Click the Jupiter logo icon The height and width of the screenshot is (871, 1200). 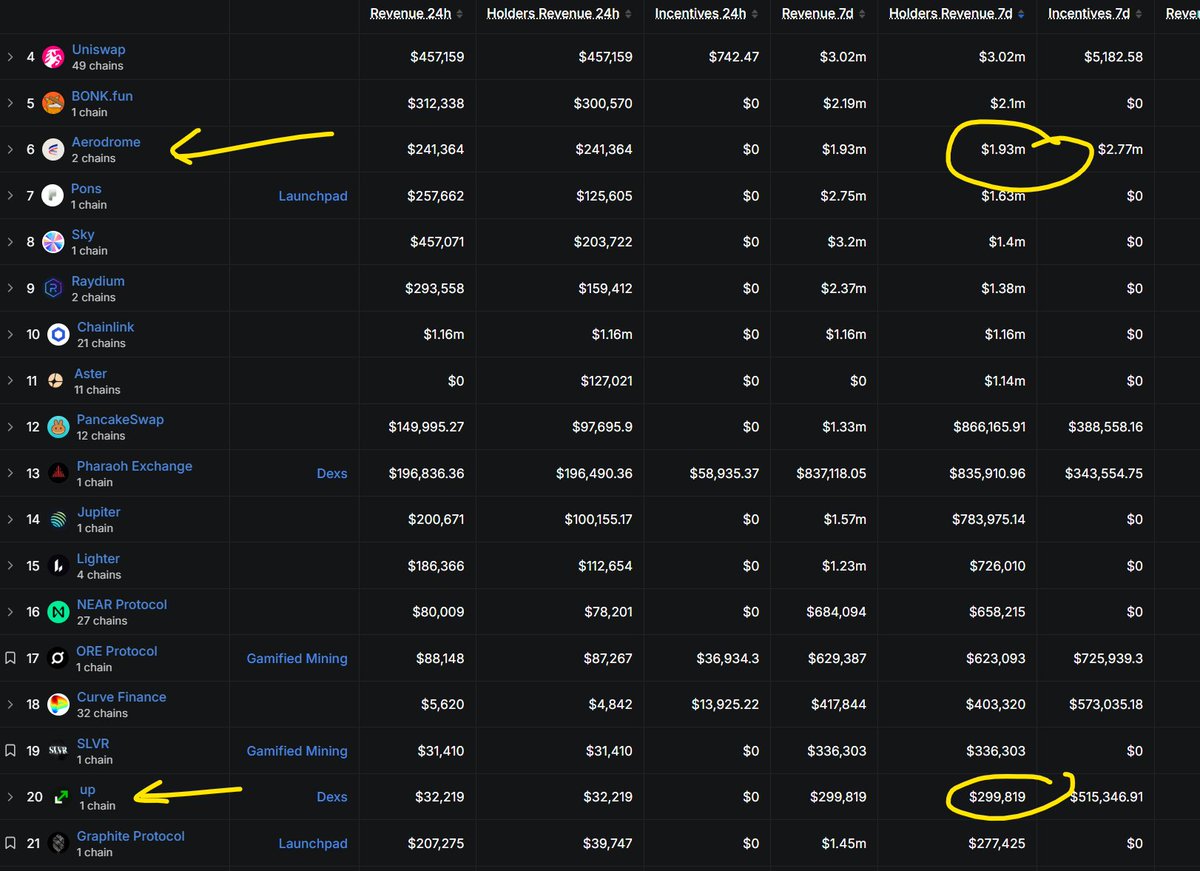pyautogui.click(x=60, y=519)
